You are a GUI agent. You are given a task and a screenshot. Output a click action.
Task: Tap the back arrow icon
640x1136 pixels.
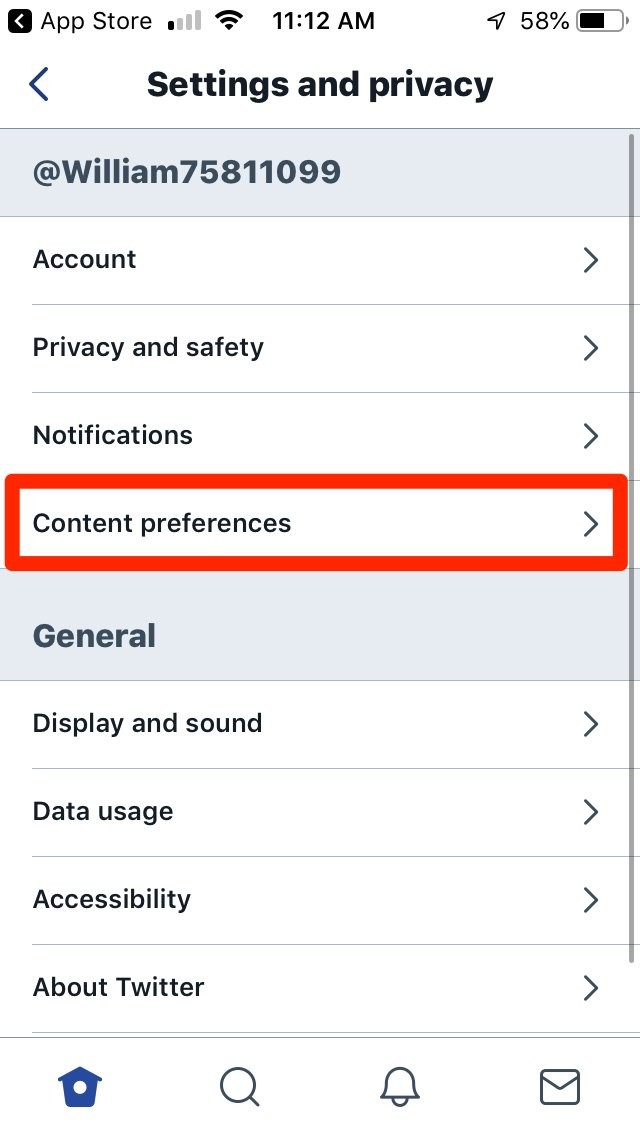pos(39,84)
